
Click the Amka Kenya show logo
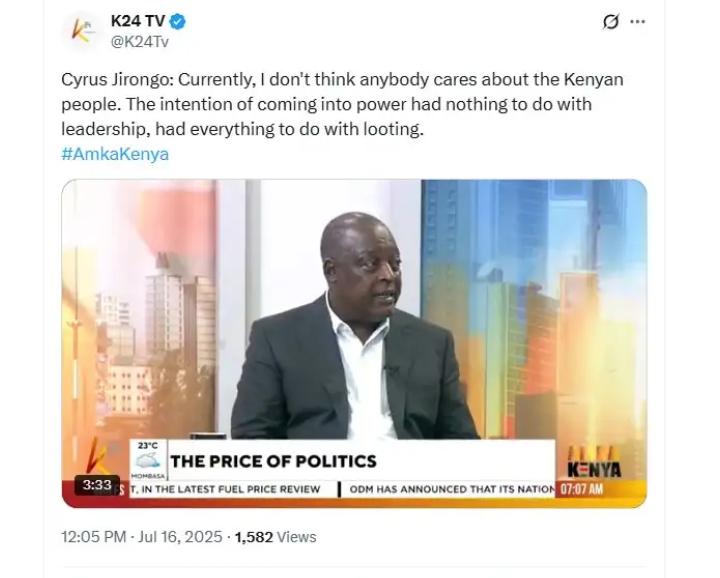click(594, 462)
